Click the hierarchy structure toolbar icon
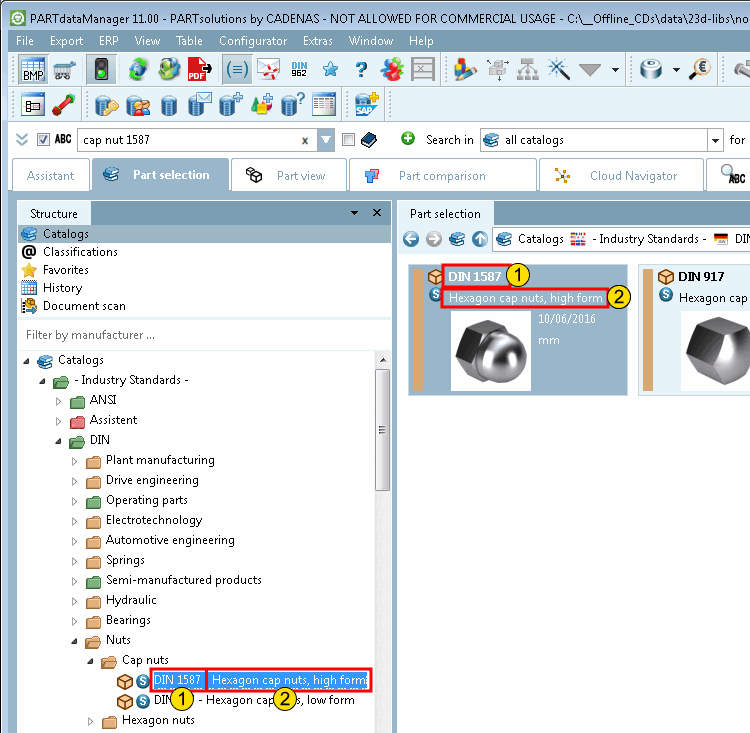Viewport: 750px width, 733px height. pos(528,70)
